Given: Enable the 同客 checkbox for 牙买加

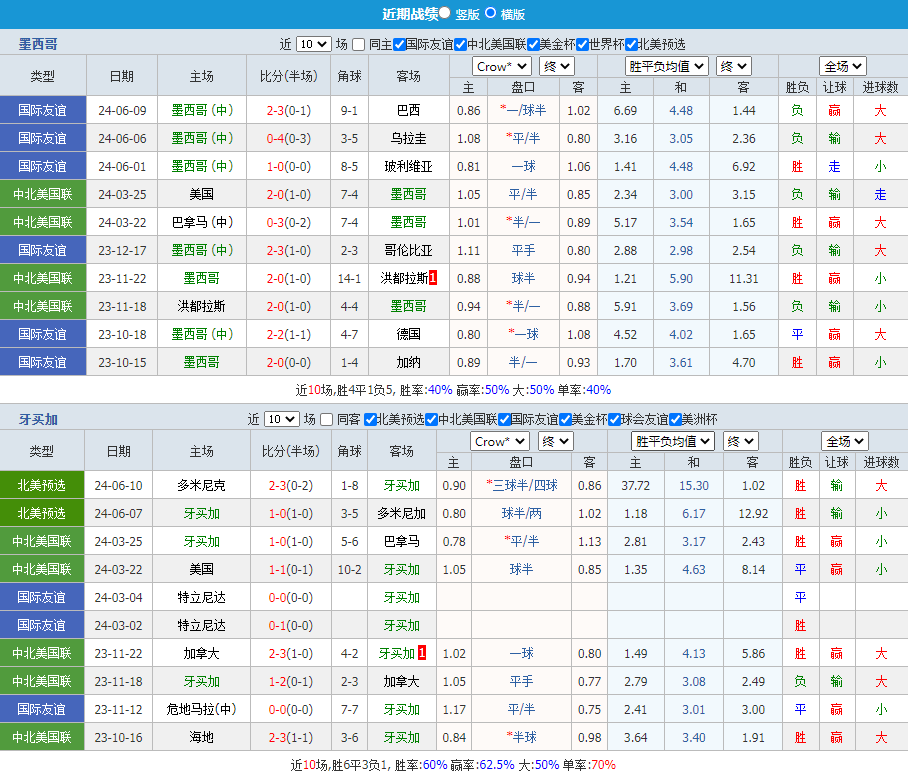Looking at the screenshot, I should [326, 419].
